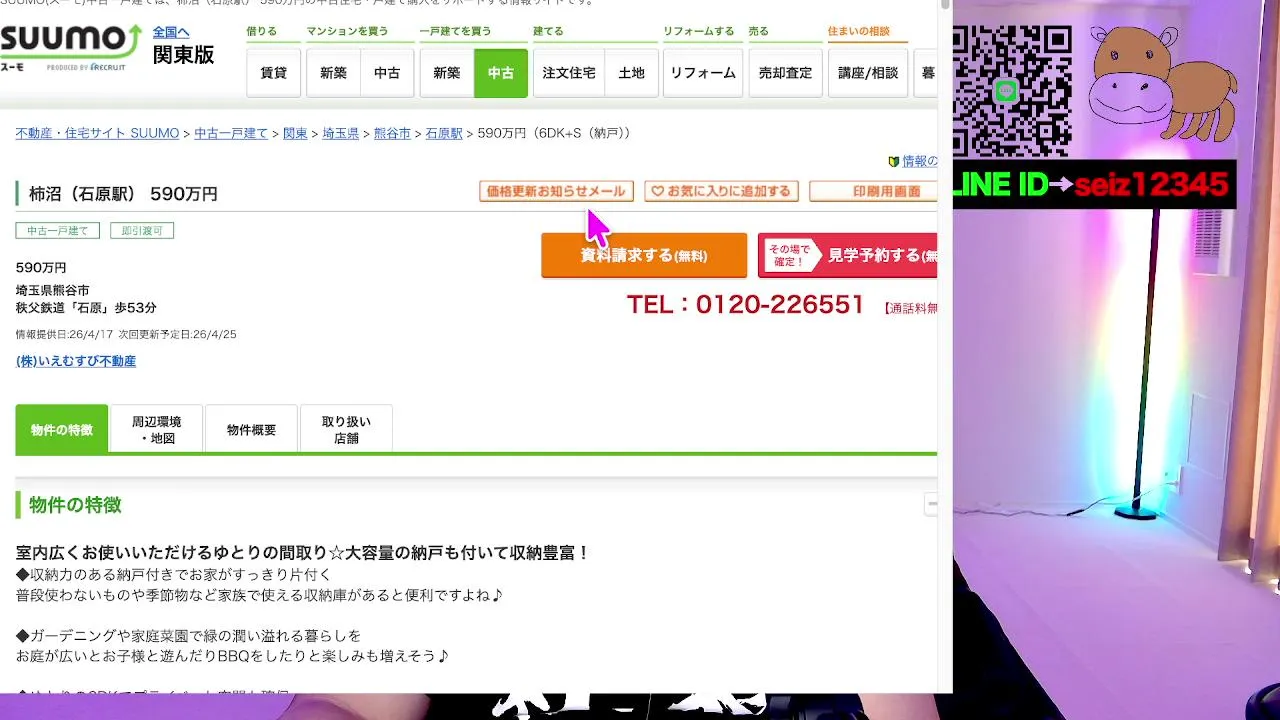
Task: Click the red 見学予約する button
Action: (x=848, y=255)
